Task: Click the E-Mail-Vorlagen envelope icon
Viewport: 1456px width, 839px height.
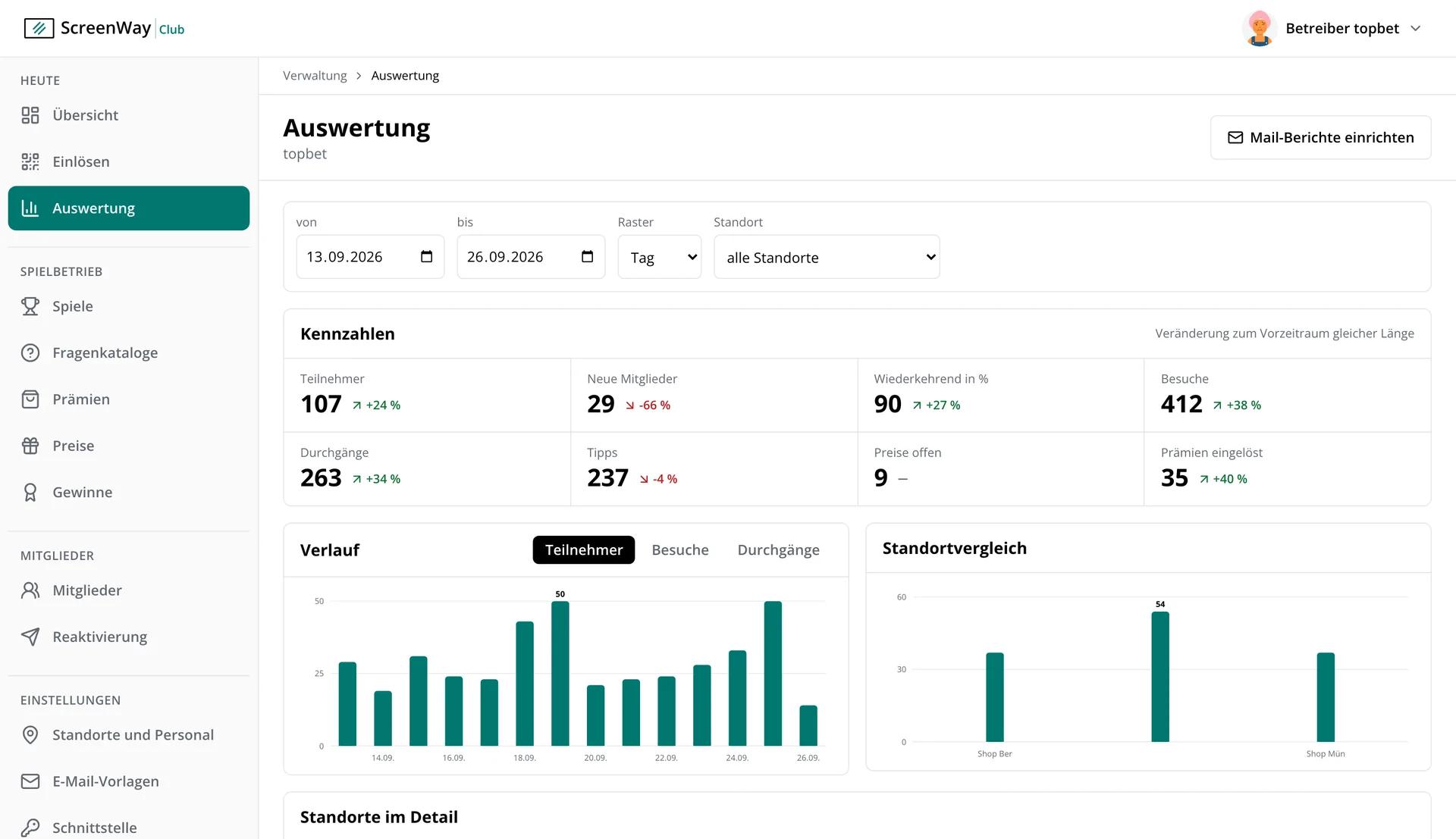Action: pyautogui.click(x=30, y=781)
